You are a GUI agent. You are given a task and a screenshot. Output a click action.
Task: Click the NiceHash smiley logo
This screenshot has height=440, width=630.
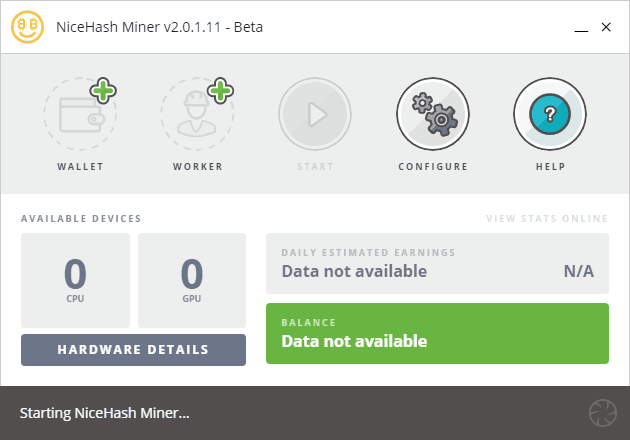(x=27, y=27)
